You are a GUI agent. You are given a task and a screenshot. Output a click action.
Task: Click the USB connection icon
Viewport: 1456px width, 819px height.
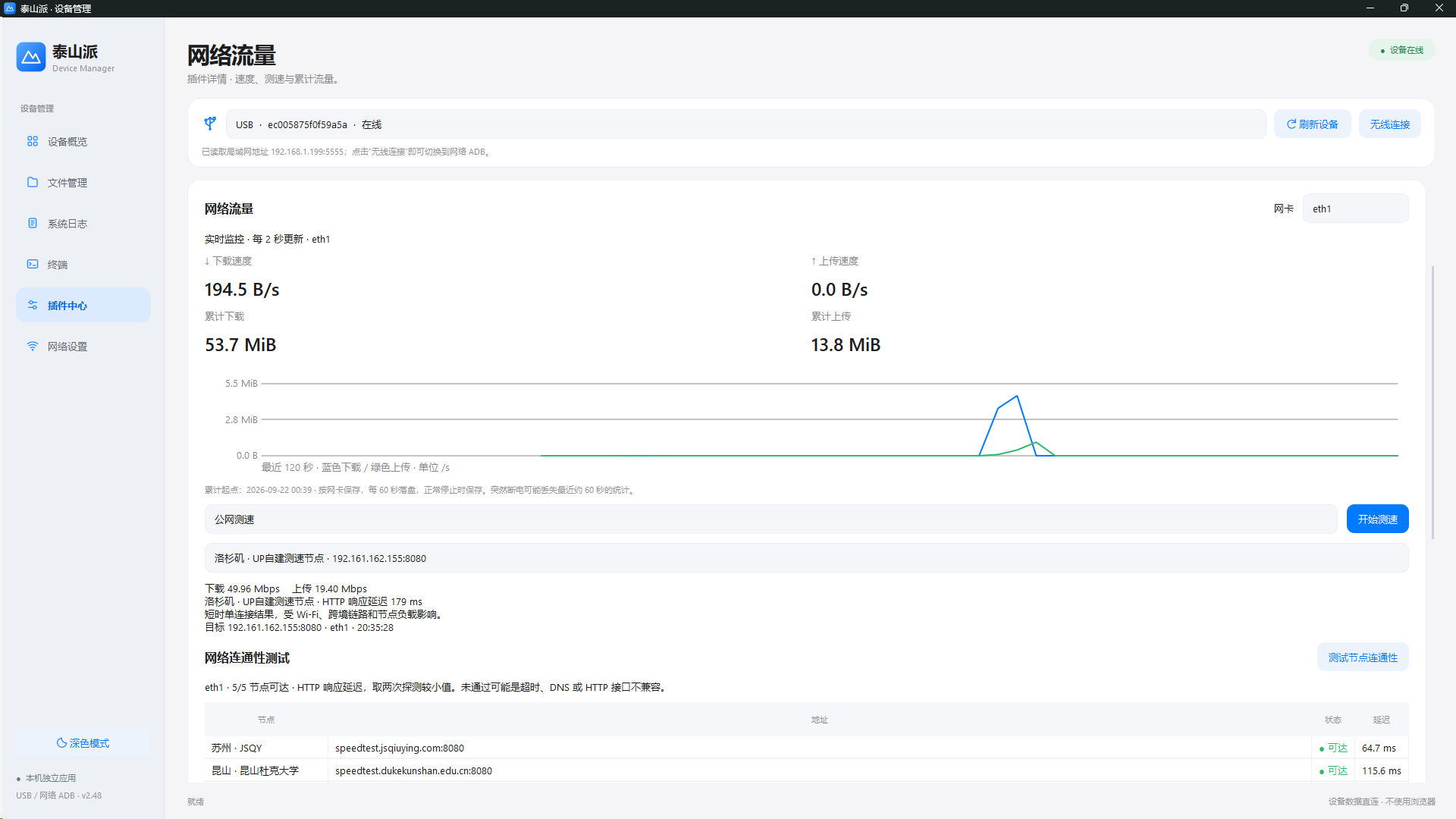click(x=210, y=124)
